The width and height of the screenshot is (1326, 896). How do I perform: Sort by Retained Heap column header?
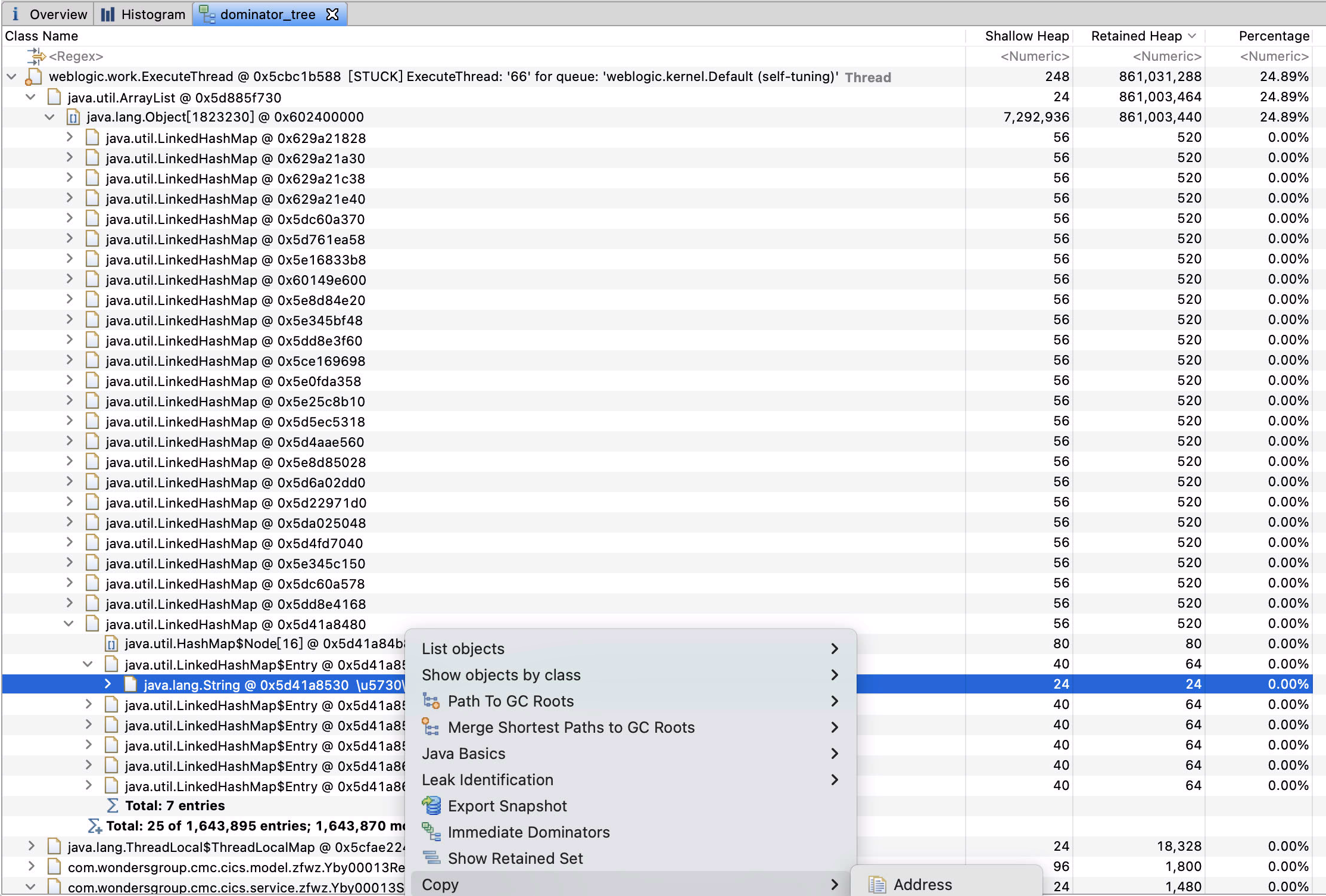click(x=1136, y=36)
